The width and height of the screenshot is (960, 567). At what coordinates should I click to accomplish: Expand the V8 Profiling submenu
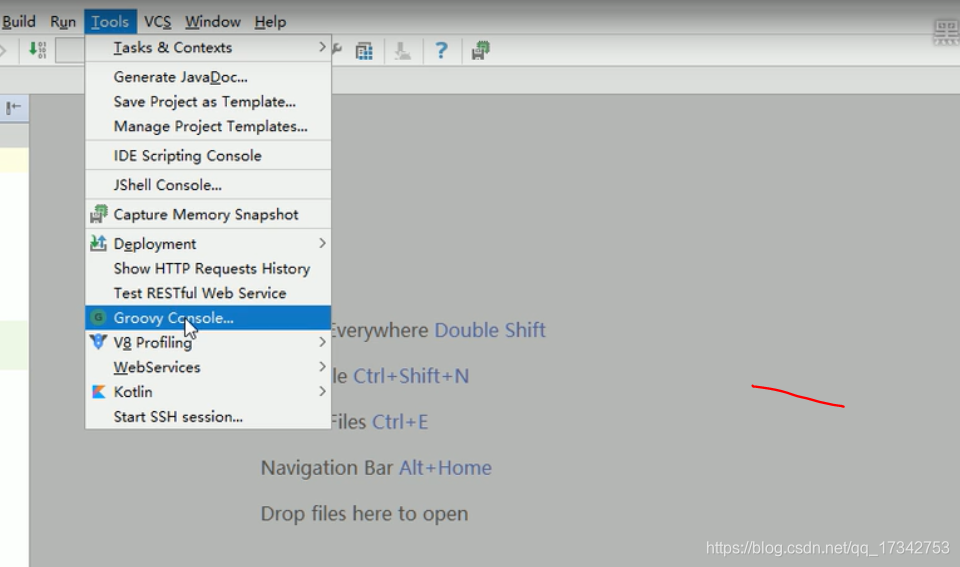[x=208, y=342]
